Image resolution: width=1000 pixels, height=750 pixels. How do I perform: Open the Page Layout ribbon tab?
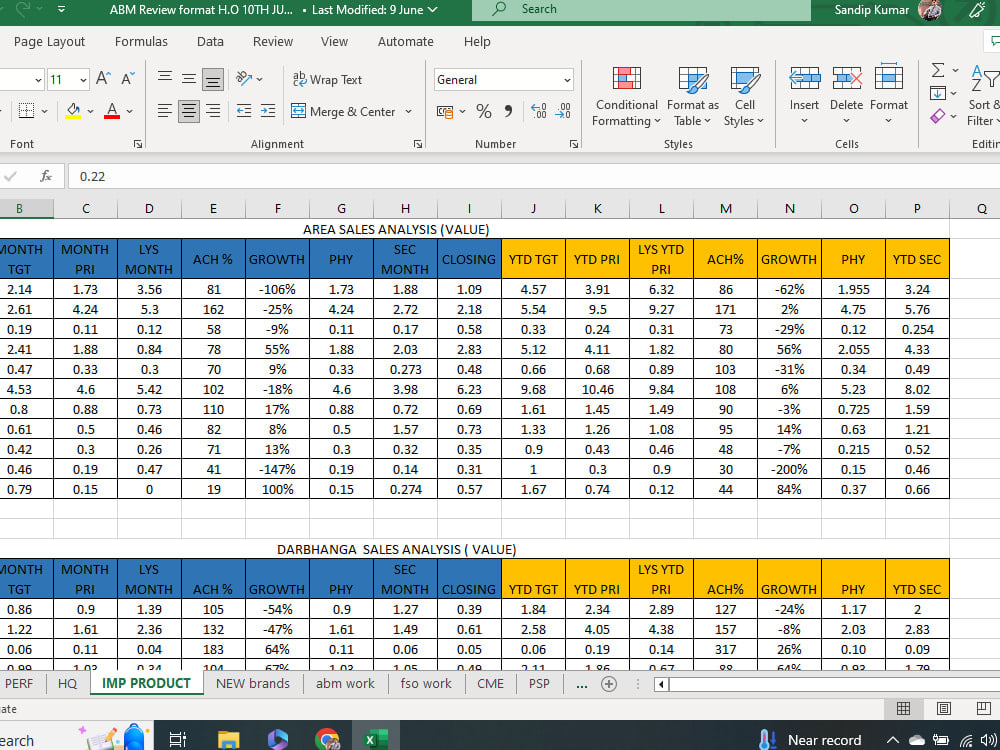49,41
